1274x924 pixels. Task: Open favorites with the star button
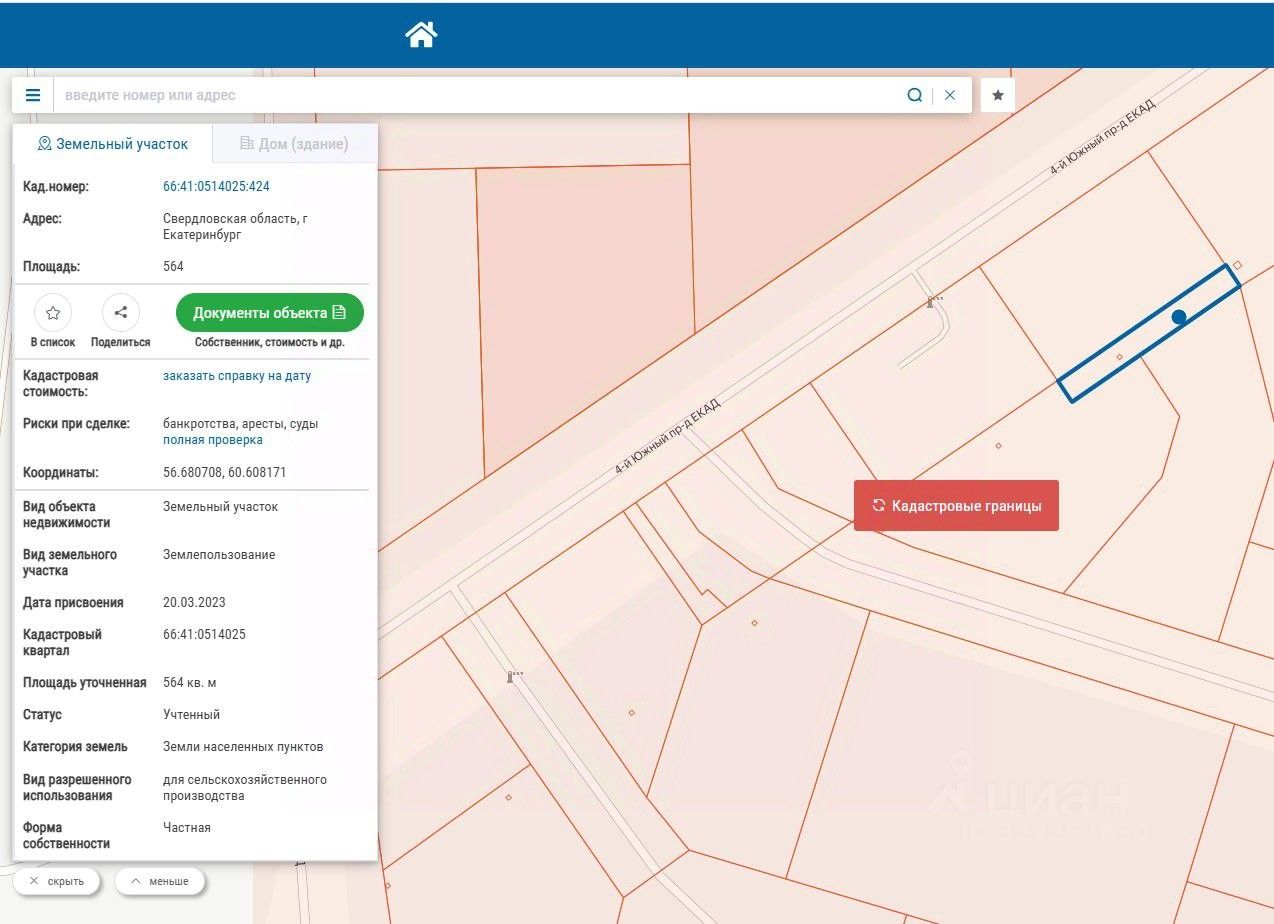point(998,95)
